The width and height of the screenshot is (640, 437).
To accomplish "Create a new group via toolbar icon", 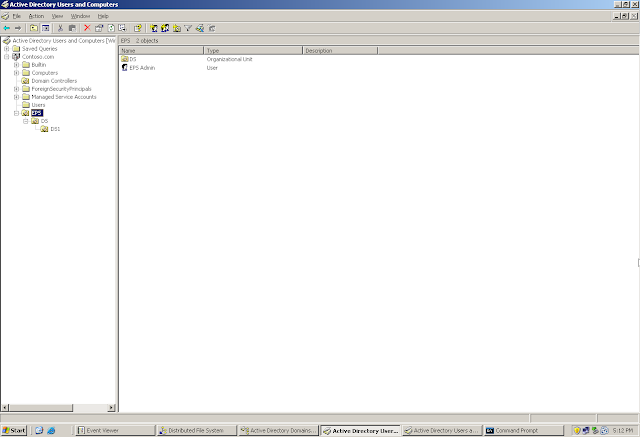I will (165, 28).
